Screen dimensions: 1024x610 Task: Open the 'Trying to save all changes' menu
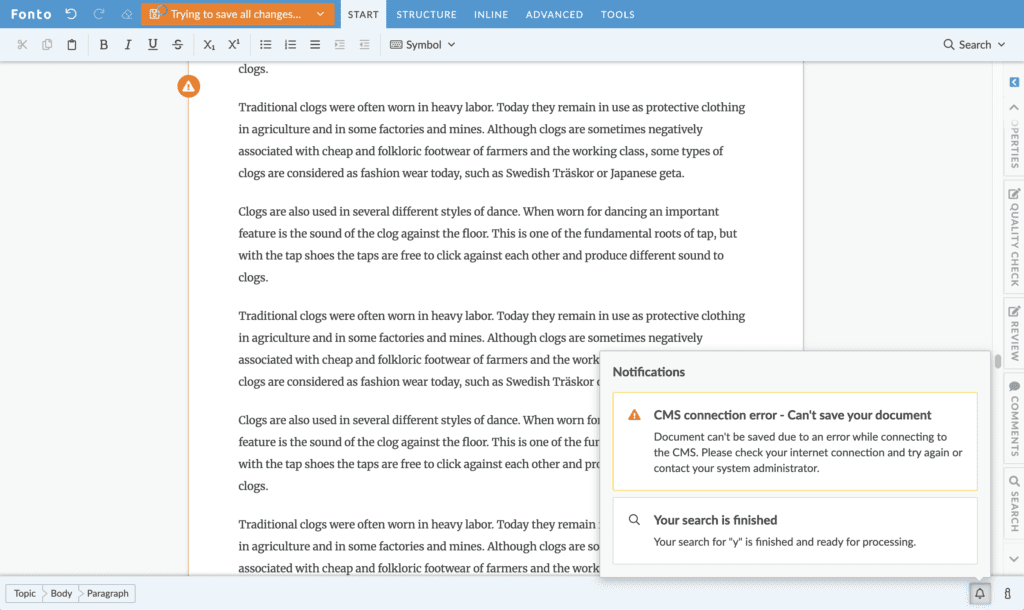pos(238,14)
